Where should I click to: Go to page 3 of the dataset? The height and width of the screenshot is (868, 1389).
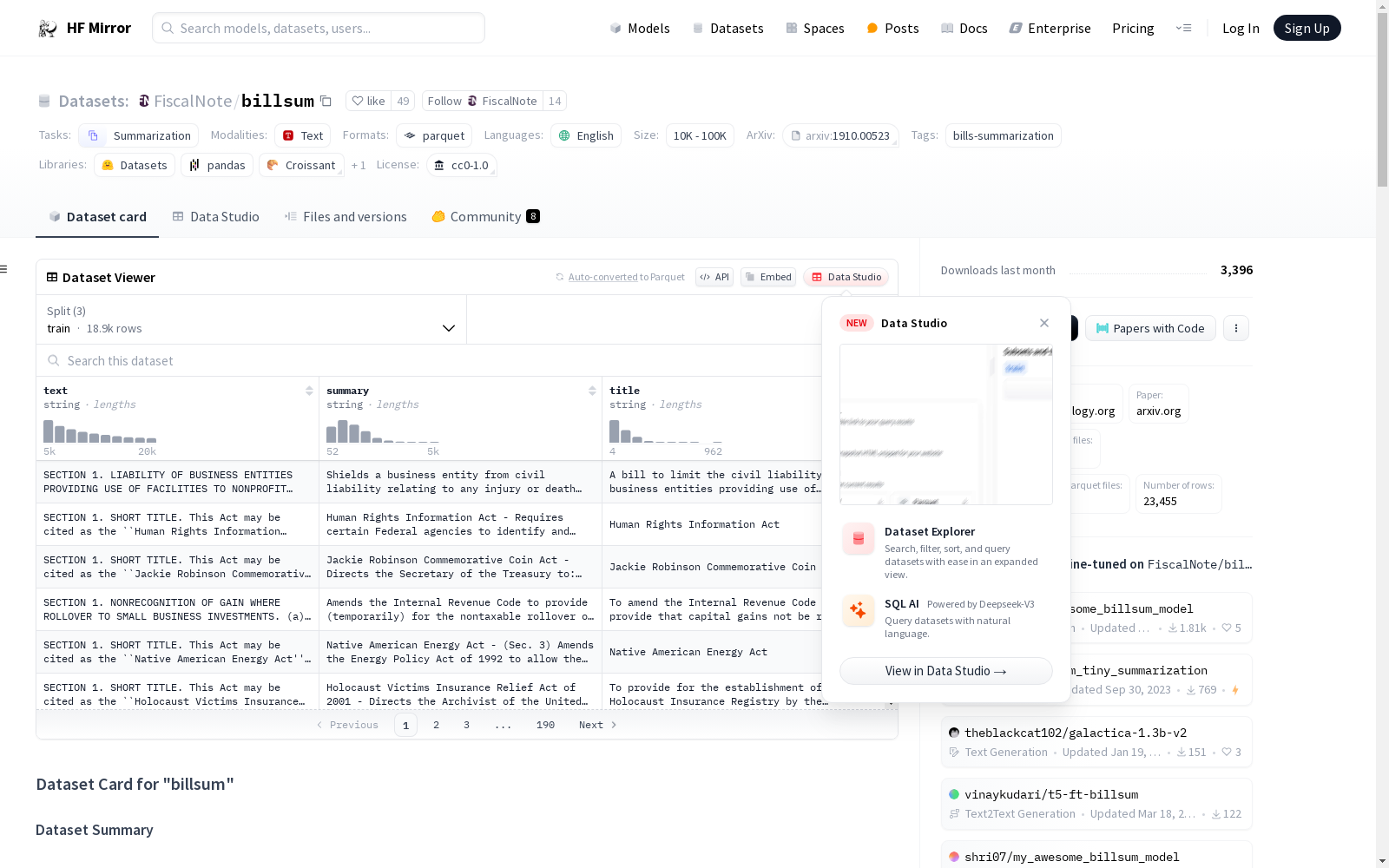pos(466,725)
